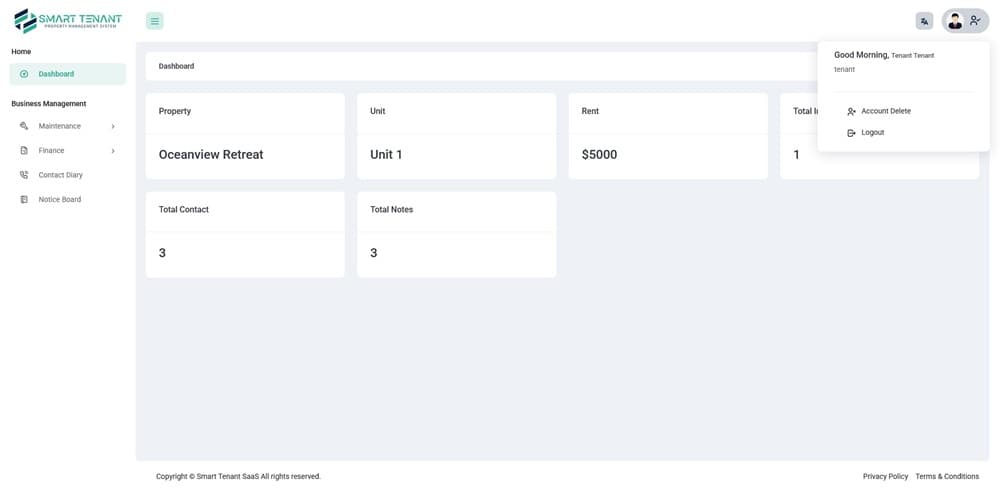Click the Oceanview Retreat property card

(245, 136)
